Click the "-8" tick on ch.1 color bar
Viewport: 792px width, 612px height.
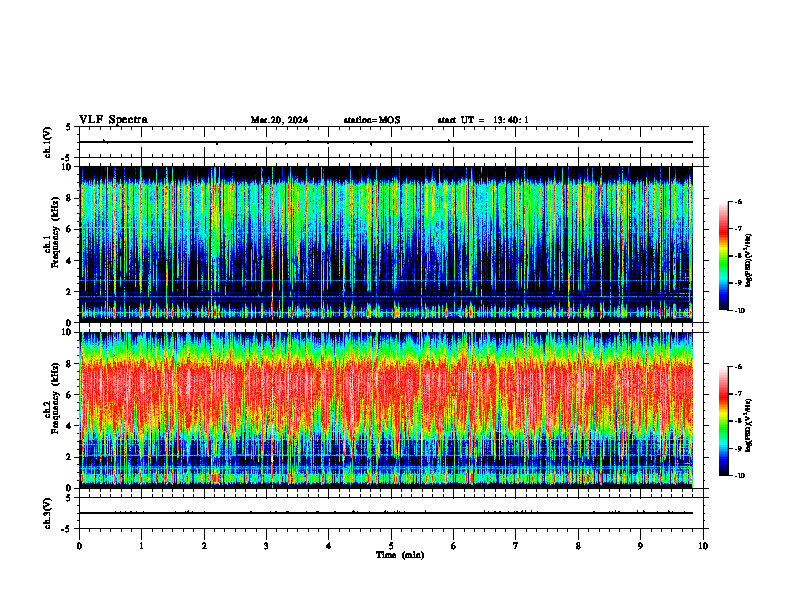click(x=738, y=256)
